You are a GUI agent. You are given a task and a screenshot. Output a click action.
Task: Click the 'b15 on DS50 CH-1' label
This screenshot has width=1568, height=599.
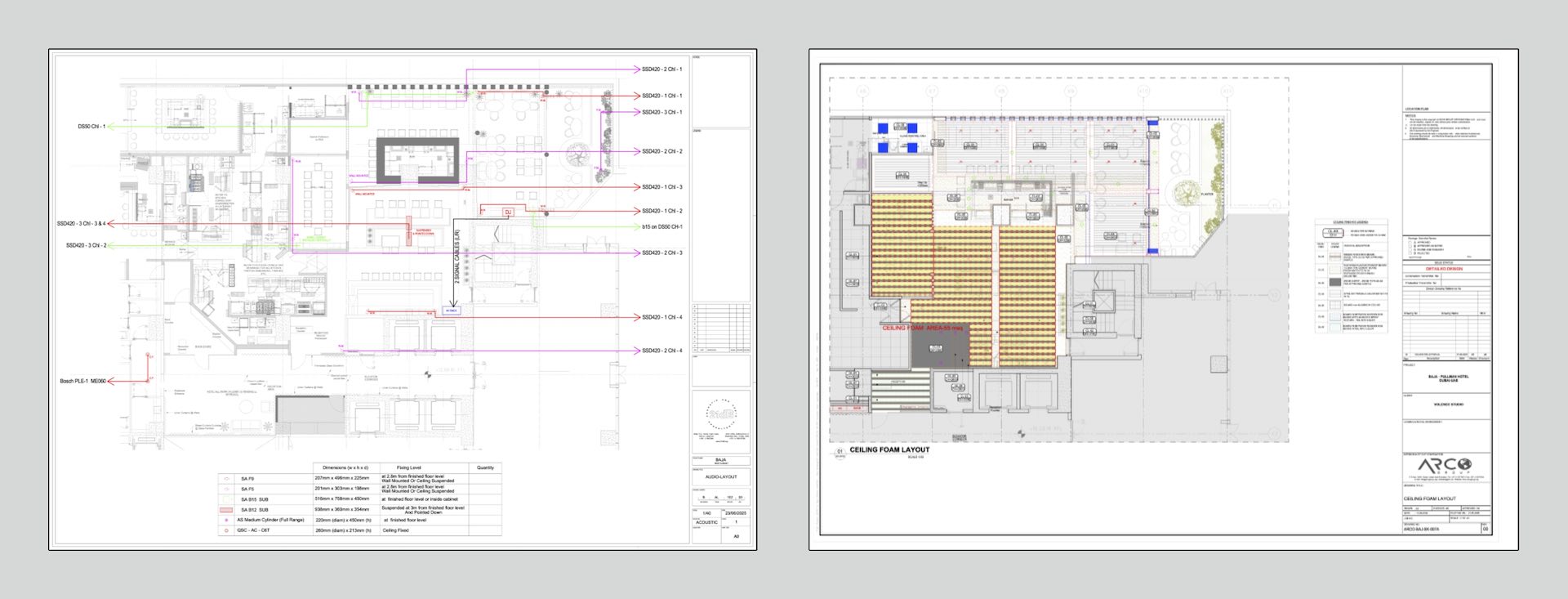pos(661,227)
